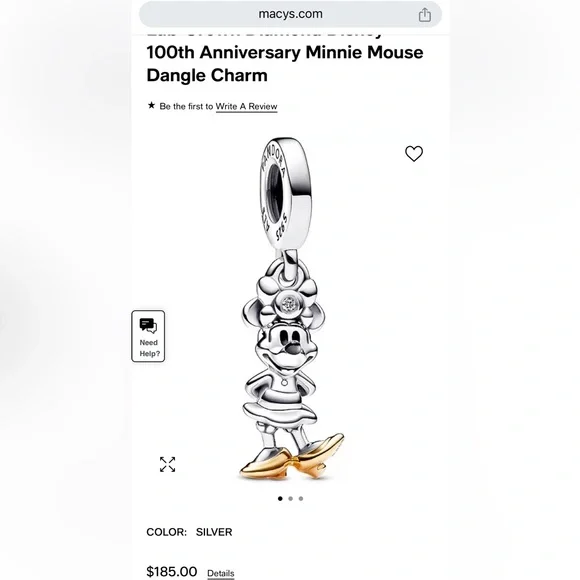This screenshot has height=580, width=580.
Task: Focus the macys.com address bar
Action: click(290, 14)
